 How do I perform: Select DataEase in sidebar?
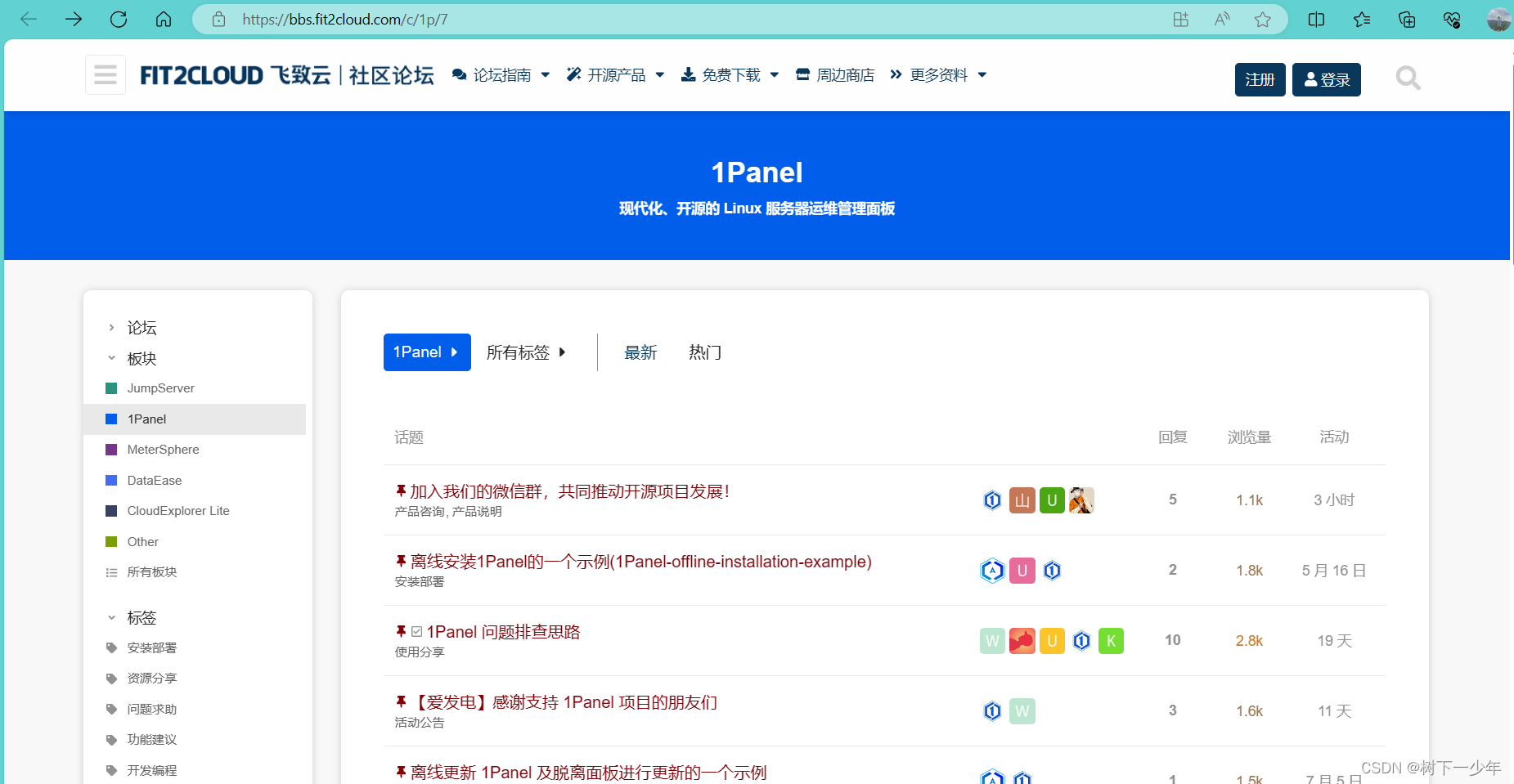point(155,481)
